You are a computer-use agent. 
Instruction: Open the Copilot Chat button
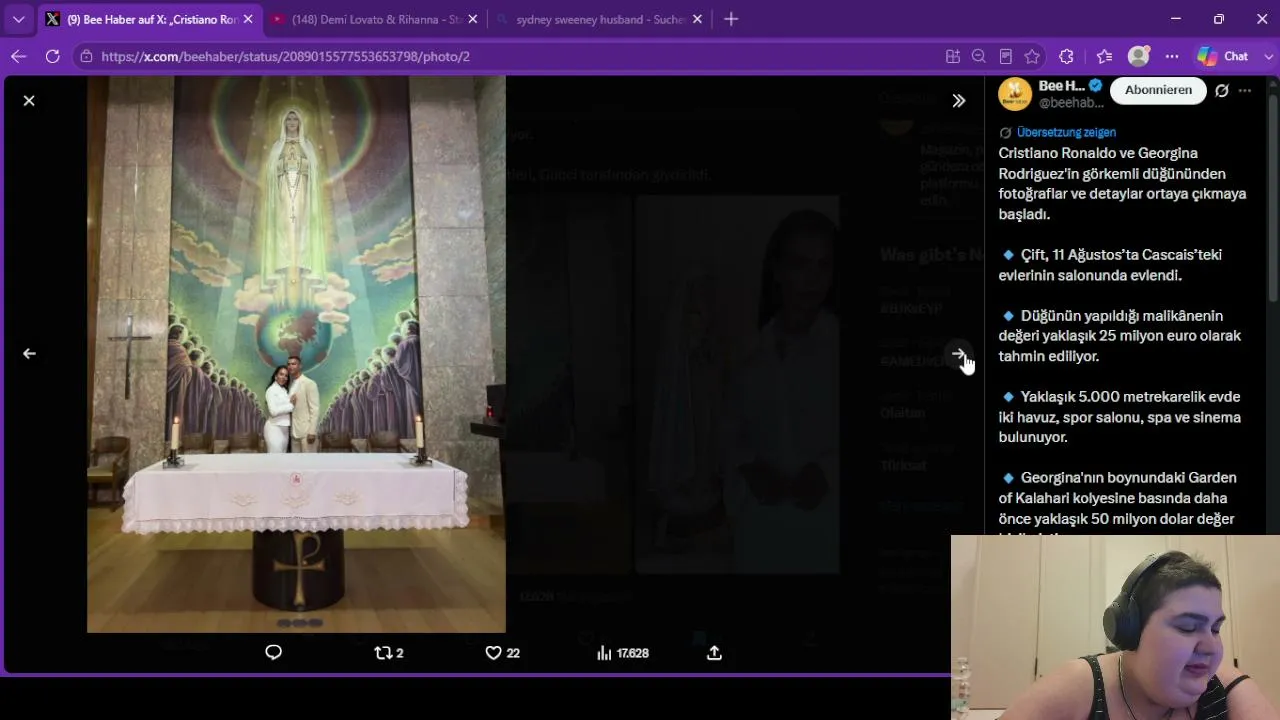(x=1224, y=56)
